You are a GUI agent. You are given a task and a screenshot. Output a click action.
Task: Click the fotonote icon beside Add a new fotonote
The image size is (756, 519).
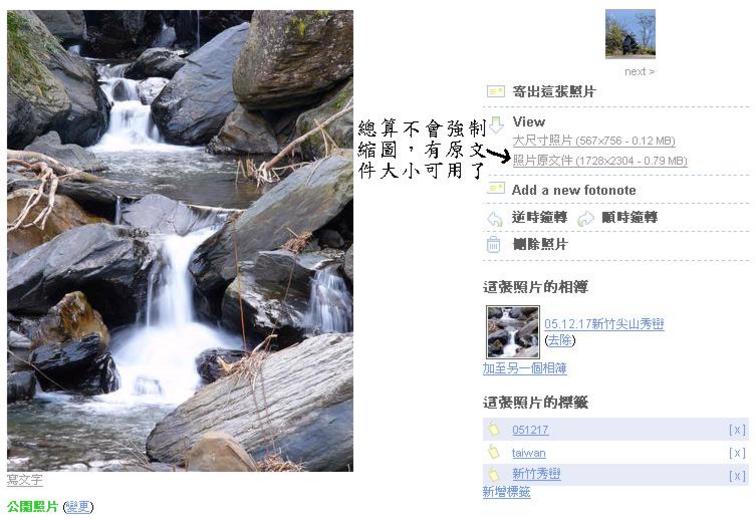[x=495, y=188]
